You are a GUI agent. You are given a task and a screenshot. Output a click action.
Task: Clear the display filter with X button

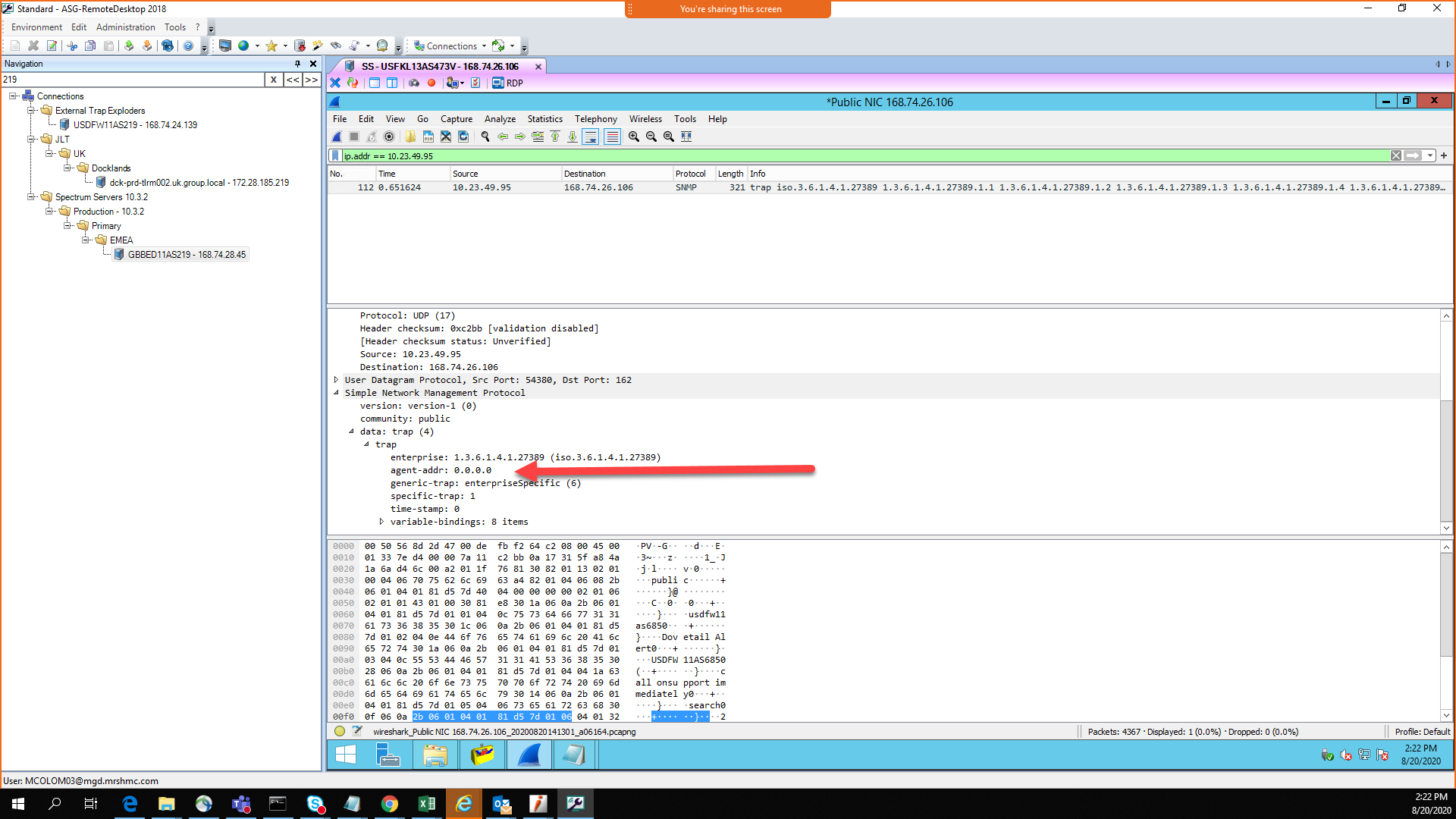click(1396, 155)
